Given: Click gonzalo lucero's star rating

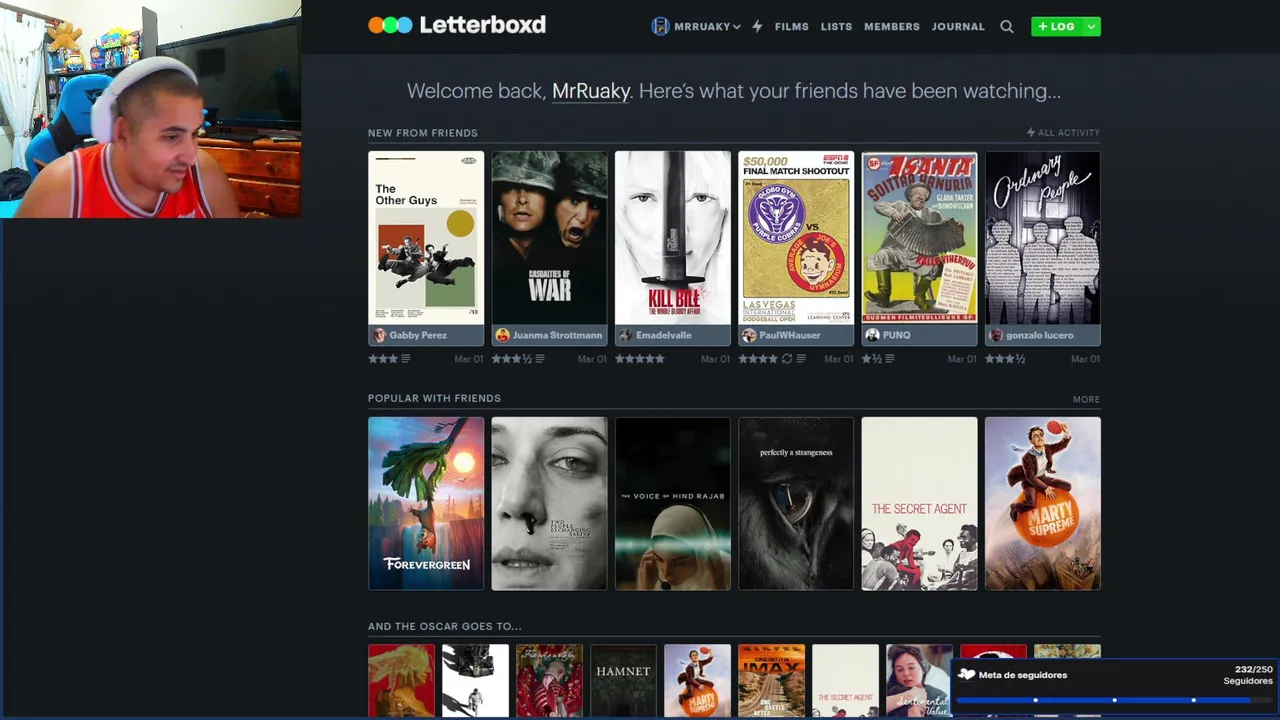Looking at the screenshot, I should coord(1006,359).
